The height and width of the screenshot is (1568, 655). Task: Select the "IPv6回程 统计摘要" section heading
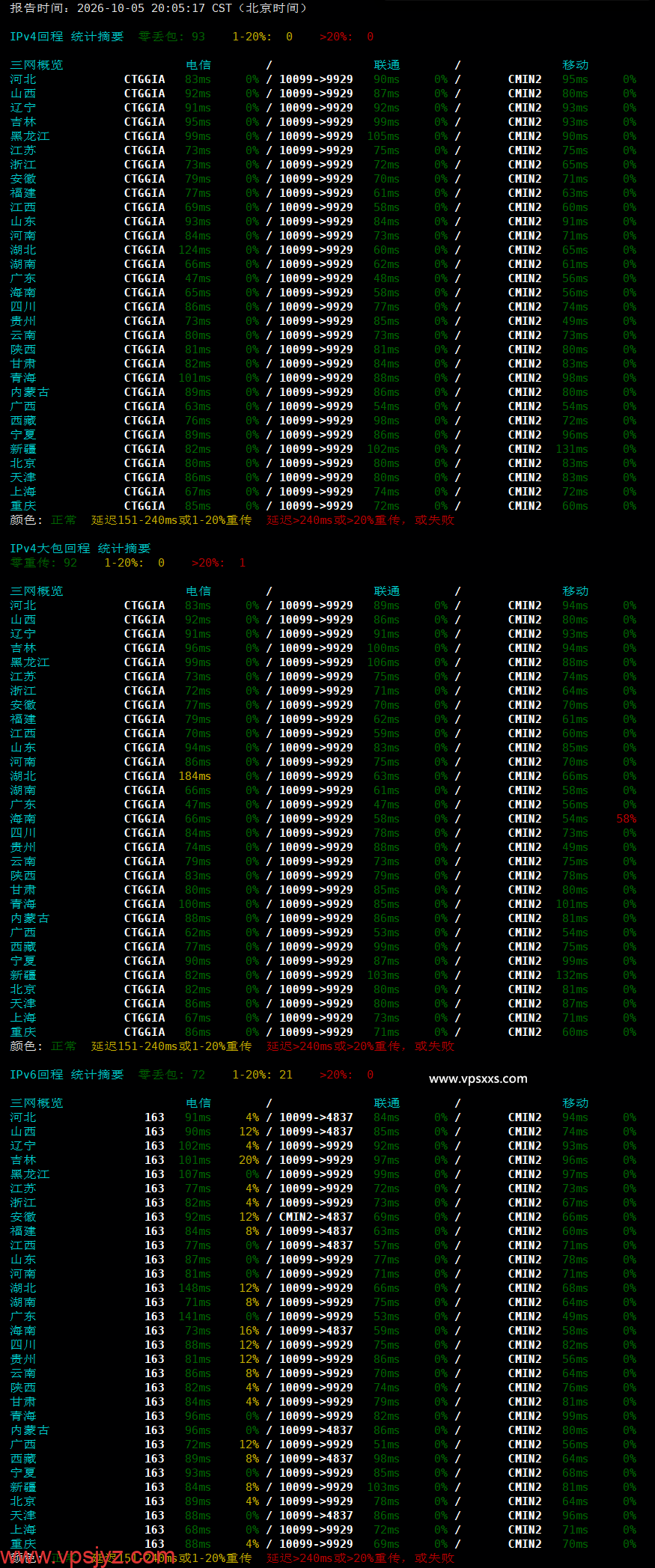click(67, 1075)
